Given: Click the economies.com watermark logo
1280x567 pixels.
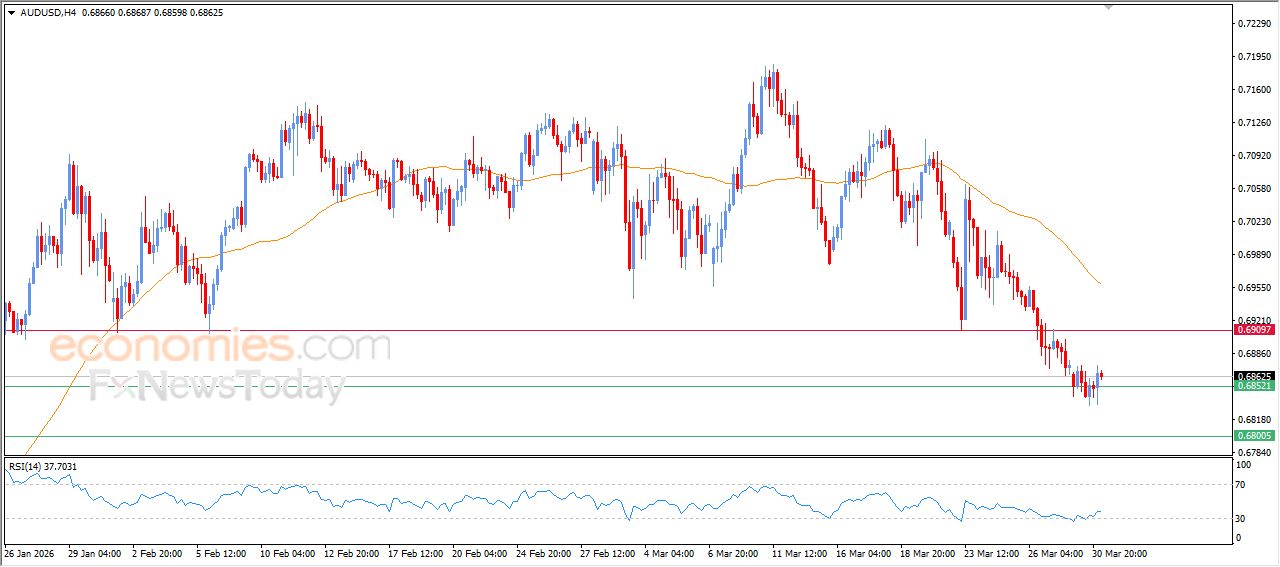Looking at the screenshot, I should point(220,347).
